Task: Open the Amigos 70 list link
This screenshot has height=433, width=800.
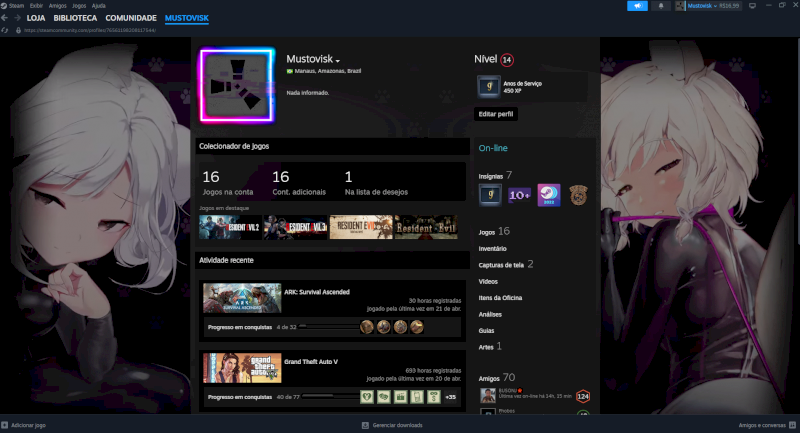Action: [x=496, y=378]
